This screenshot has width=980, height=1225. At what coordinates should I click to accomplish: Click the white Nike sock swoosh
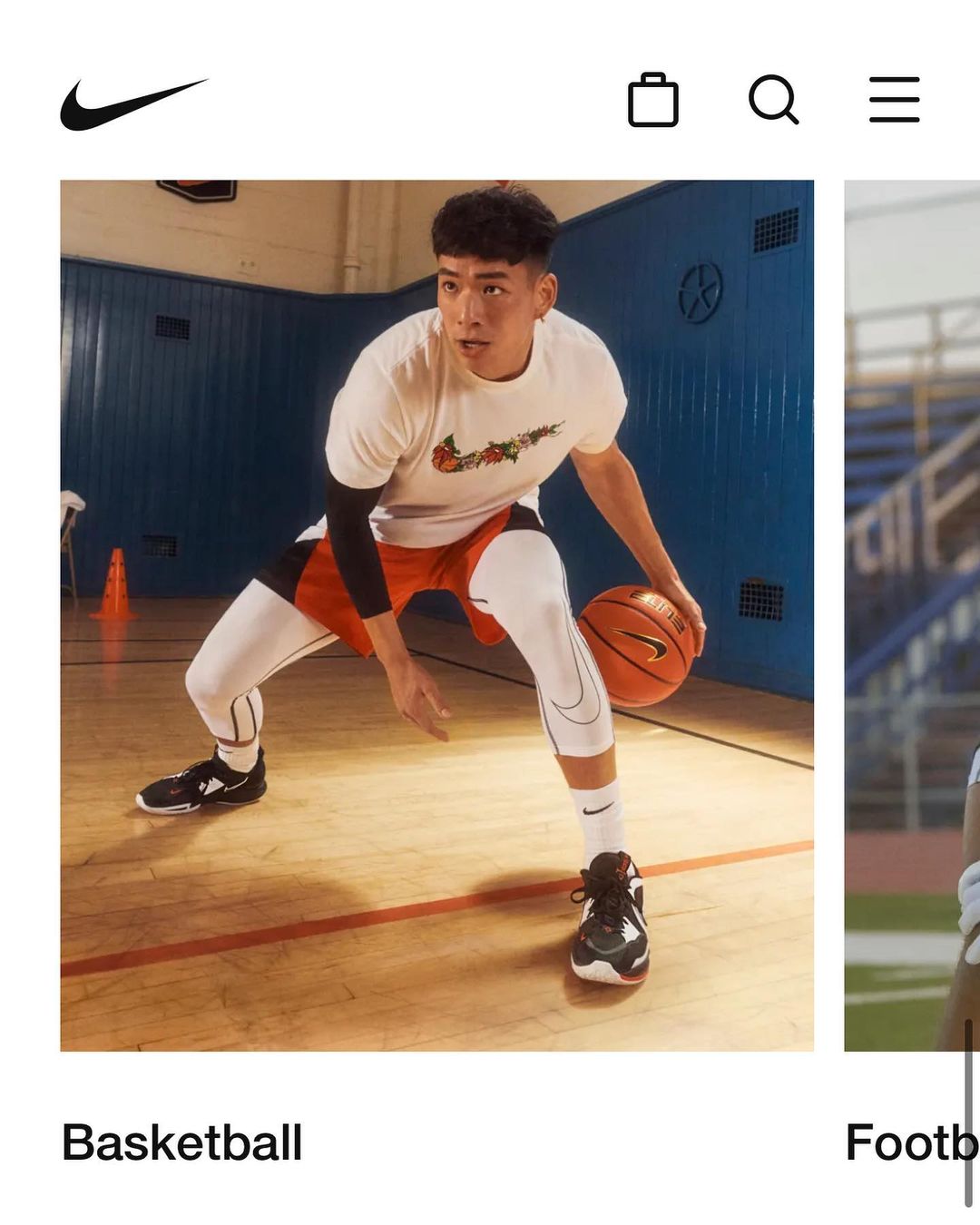click(597, 809)
